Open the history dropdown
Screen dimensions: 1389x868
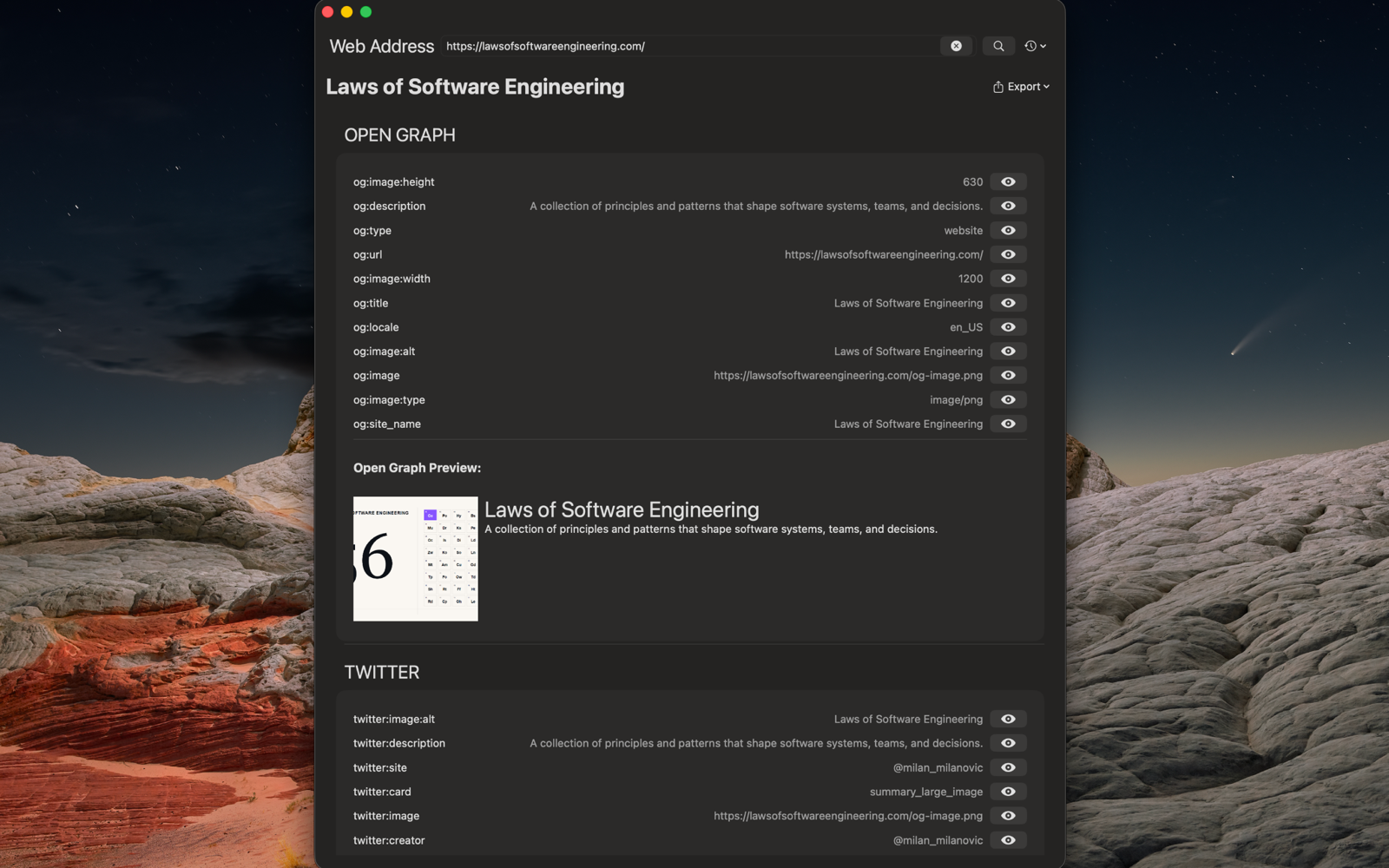[1035, 46]
